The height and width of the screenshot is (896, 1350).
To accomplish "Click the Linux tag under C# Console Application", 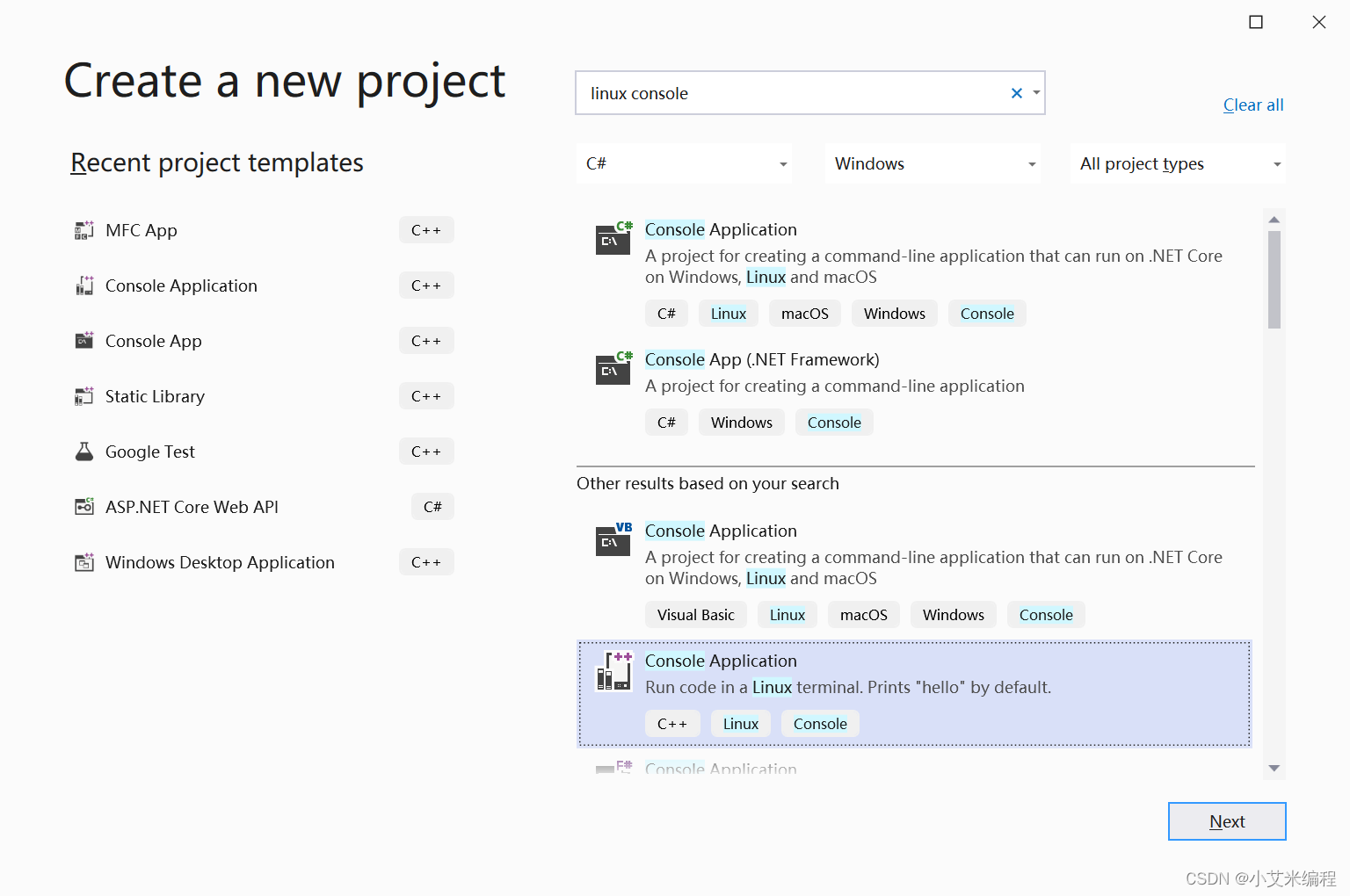I will tap(729, 314).
